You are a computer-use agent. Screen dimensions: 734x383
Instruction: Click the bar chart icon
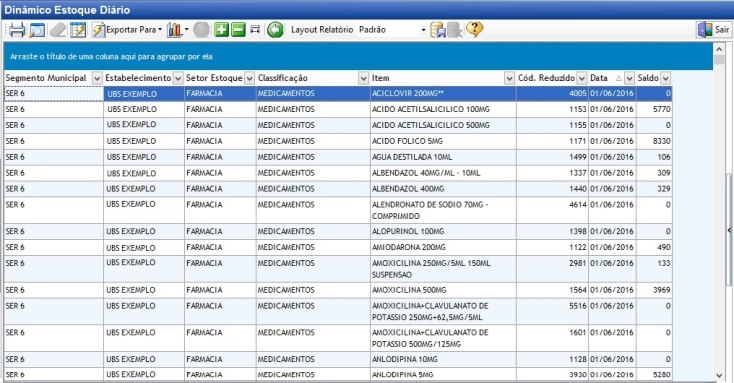click(x=174, y=30)
